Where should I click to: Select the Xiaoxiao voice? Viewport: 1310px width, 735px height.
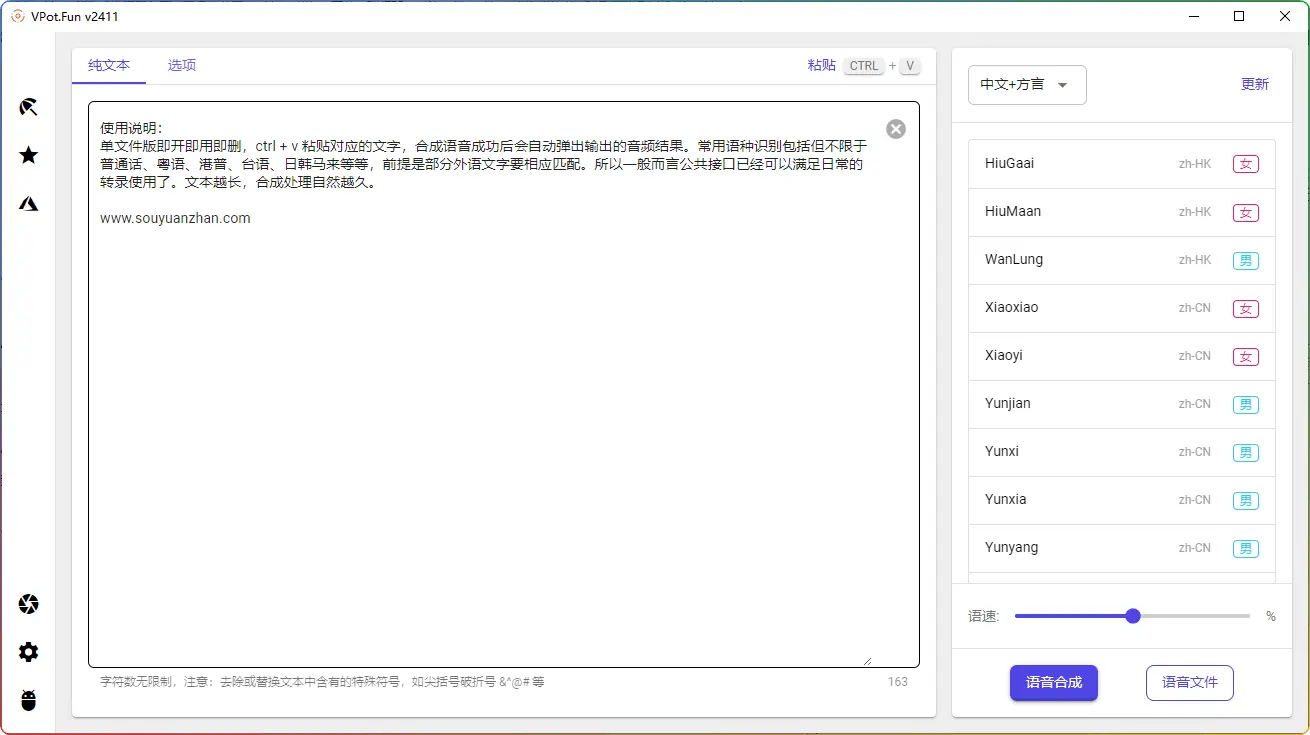(x=1122, y=308)
